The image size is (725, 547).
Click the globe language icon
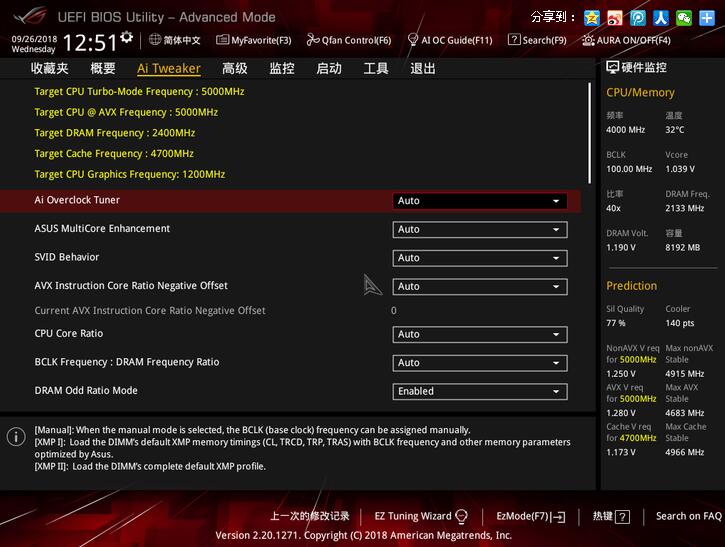coord(155,40)
